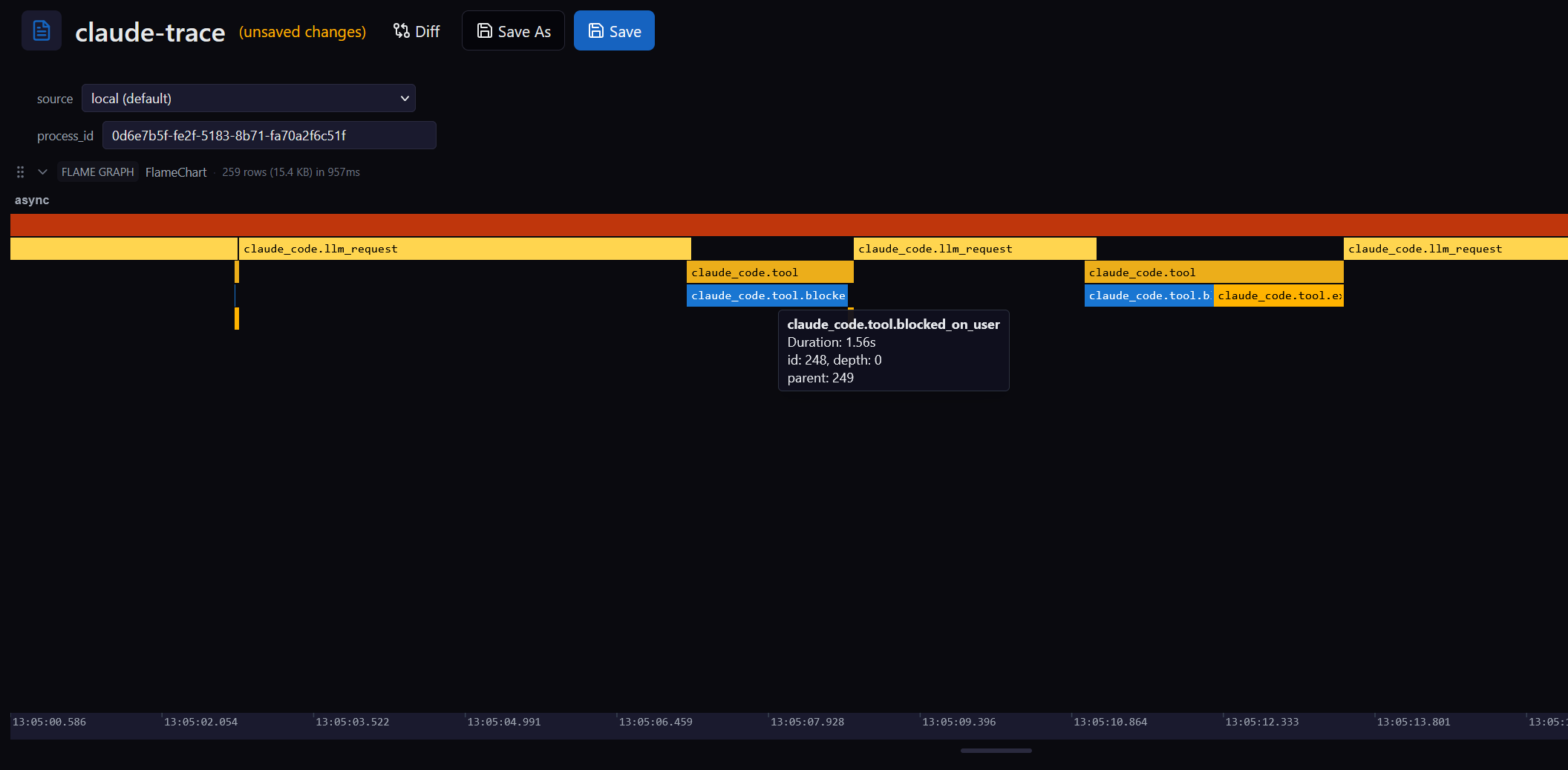Image resolution: width=1568 pixels, height=770 pixels.
Task: Select the second claude_code.tool span
Action: coord(1214,273)
